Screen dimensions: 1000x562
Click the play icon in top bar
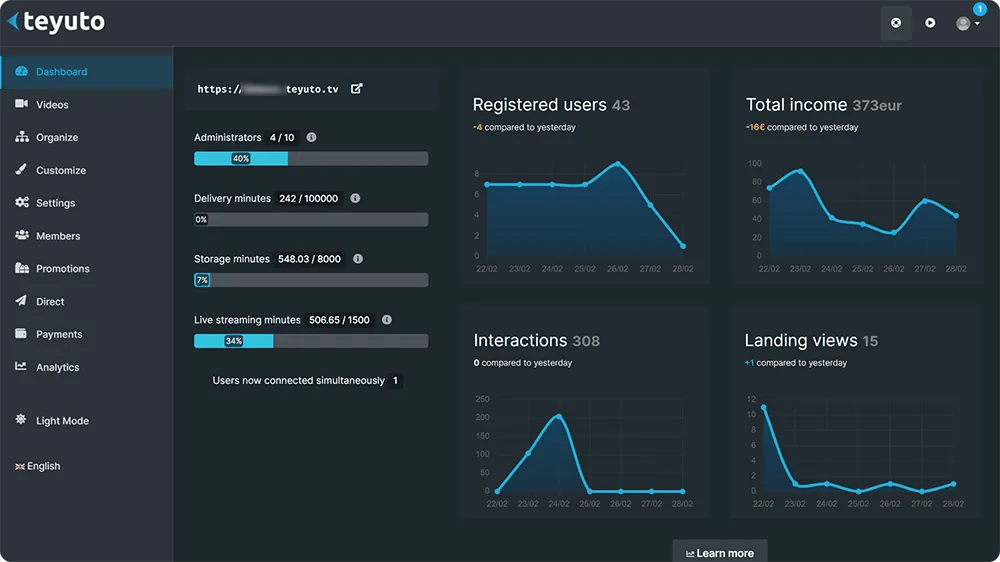(x=930, y=23)
